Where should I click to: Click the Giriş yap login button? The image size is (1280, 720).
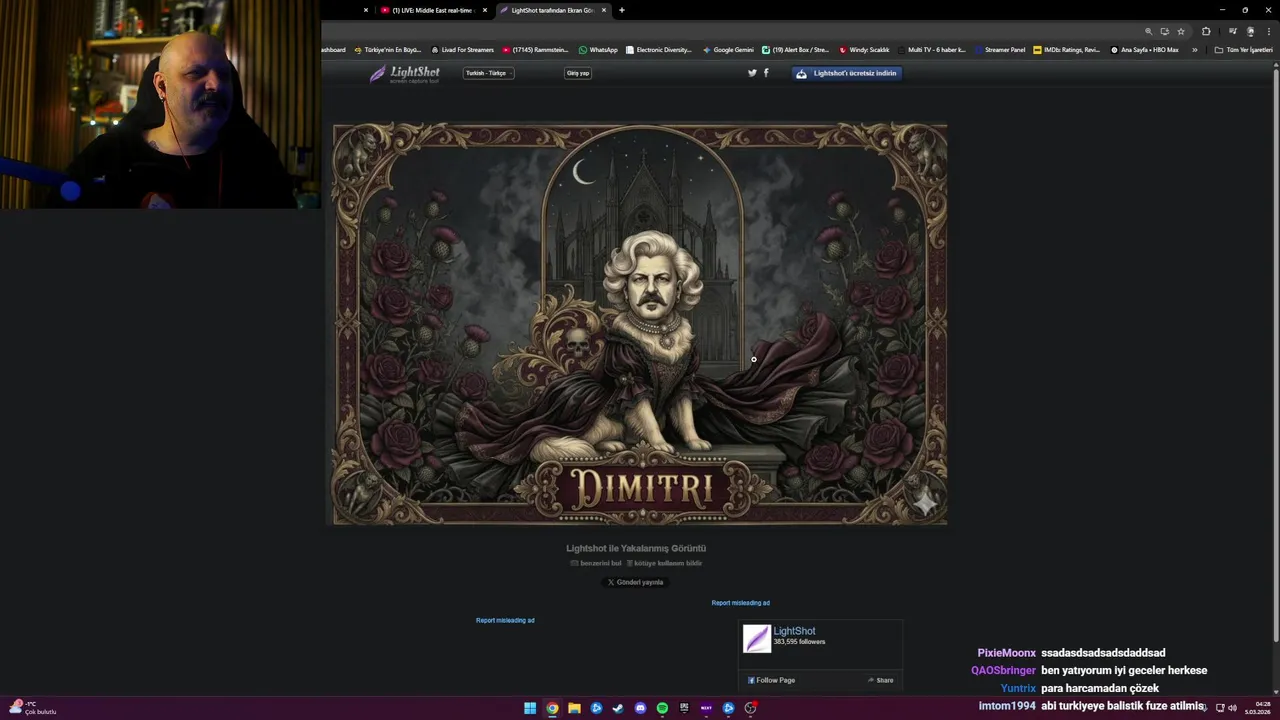(578, 73)
